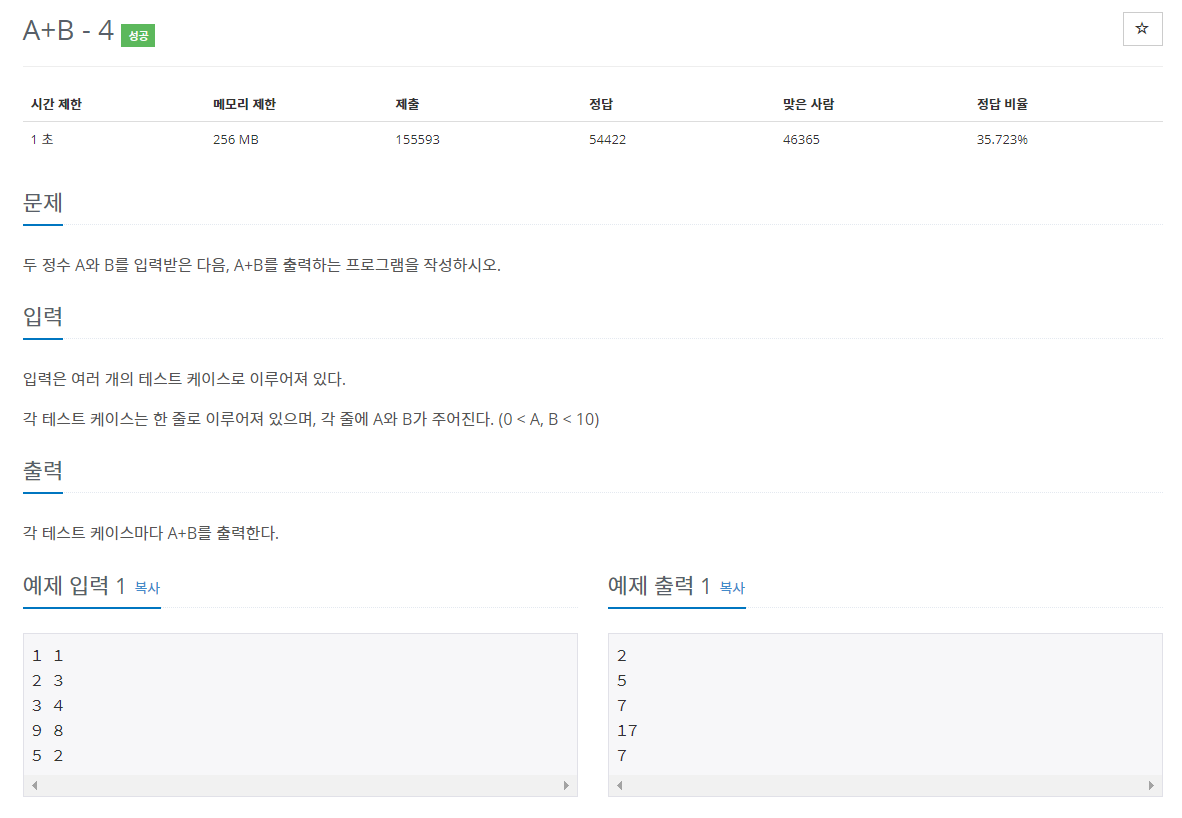Click the green 성공 badge
1182x818 pixels.
[x=138, y=35]
